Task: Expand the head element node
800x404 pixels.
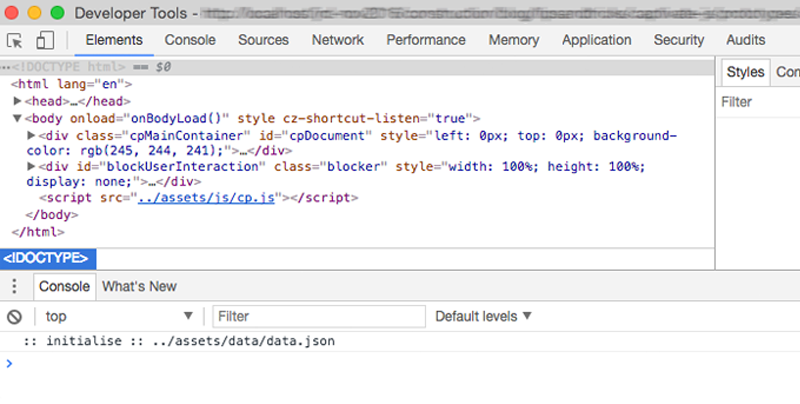Action: click(17, 101)
